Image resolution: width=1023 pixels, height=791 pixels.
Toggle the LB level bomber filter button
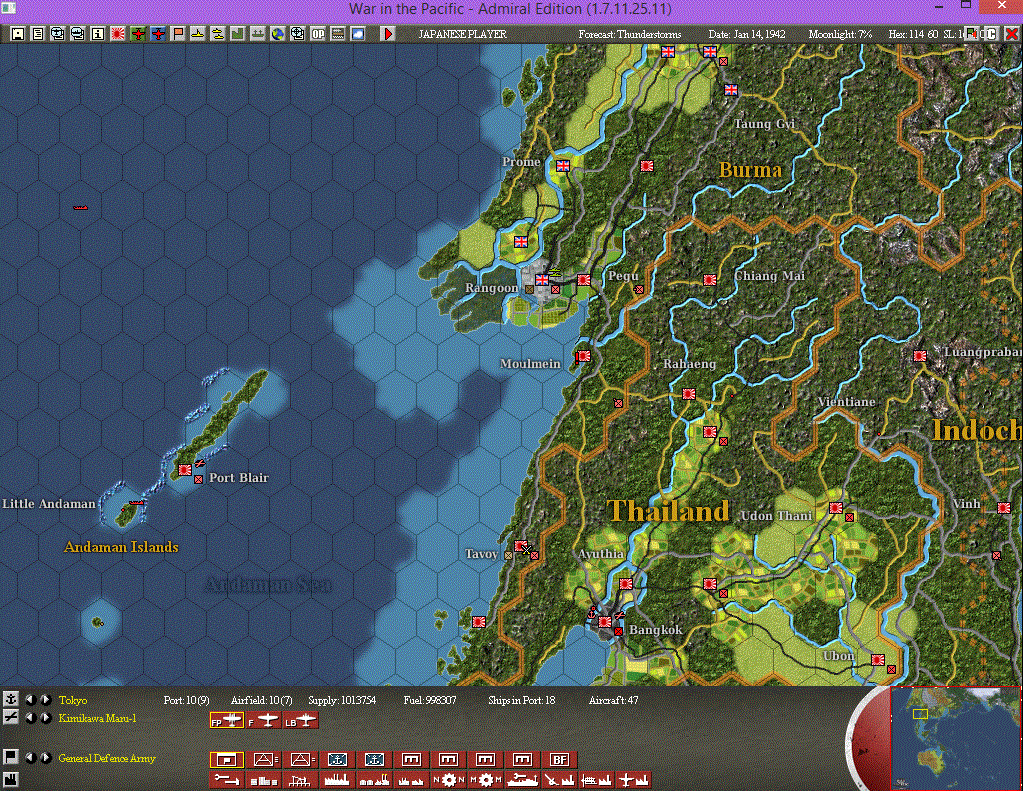[301, 721]
